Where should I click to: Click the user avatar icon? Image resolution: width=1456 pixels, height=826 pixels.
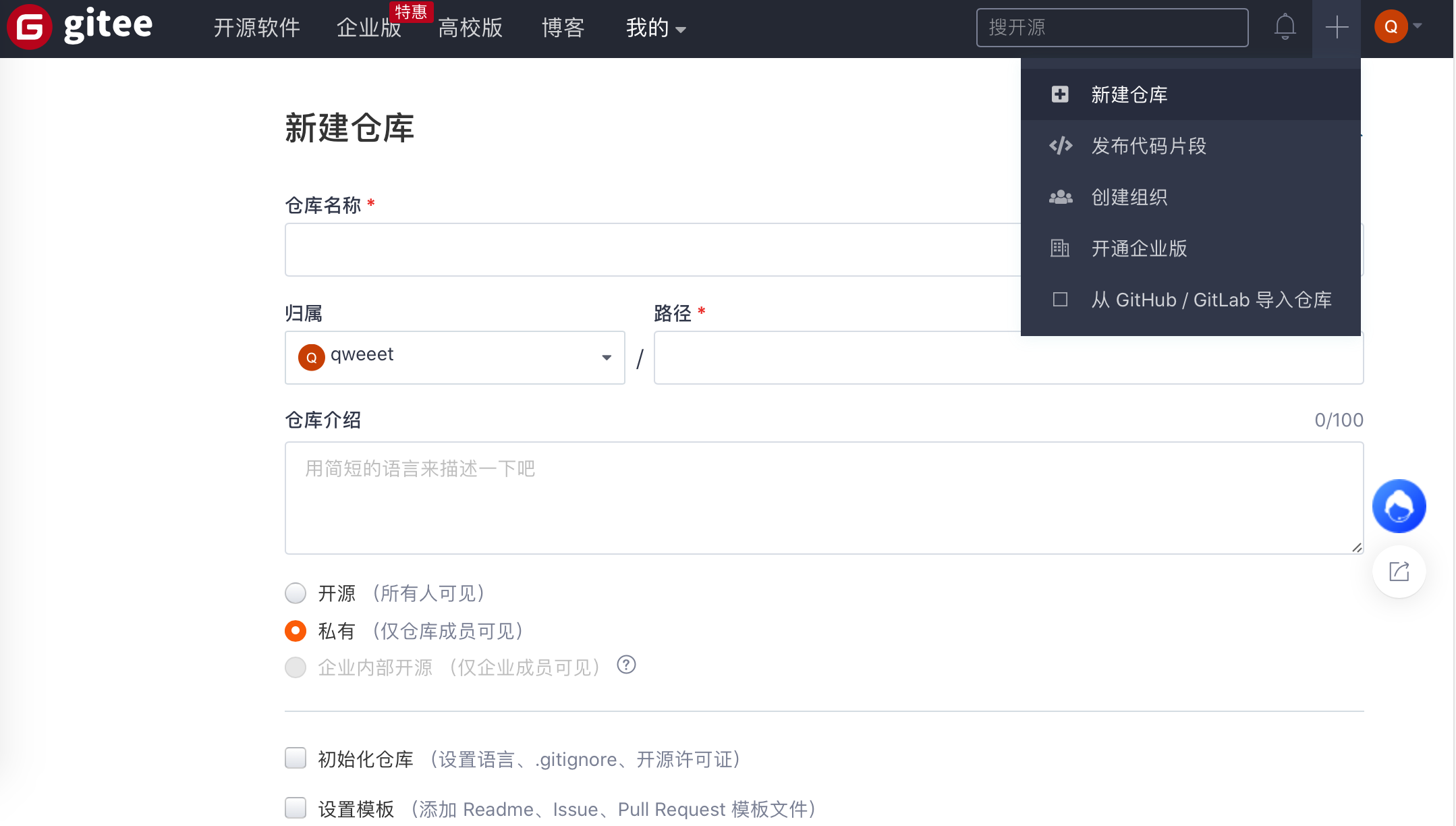pyautogui.click(x=1390, y=27)
